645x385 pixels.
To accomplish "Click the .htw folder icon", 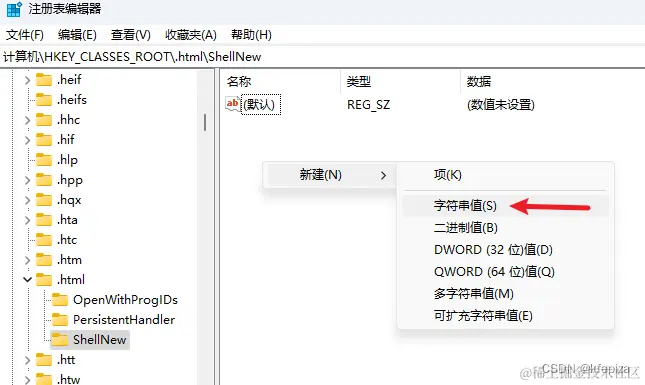I will point(44,379).
